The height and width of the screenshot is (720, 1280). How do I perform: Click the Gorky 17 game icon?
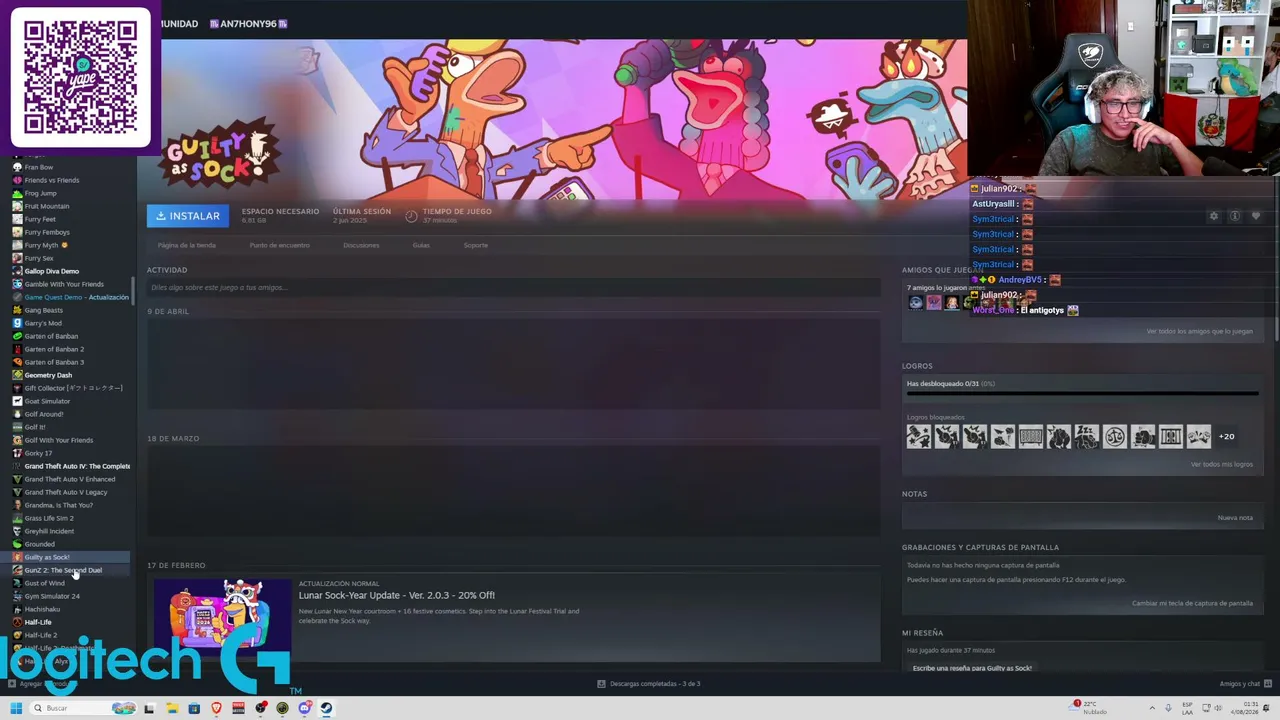[x=17, y=453]
